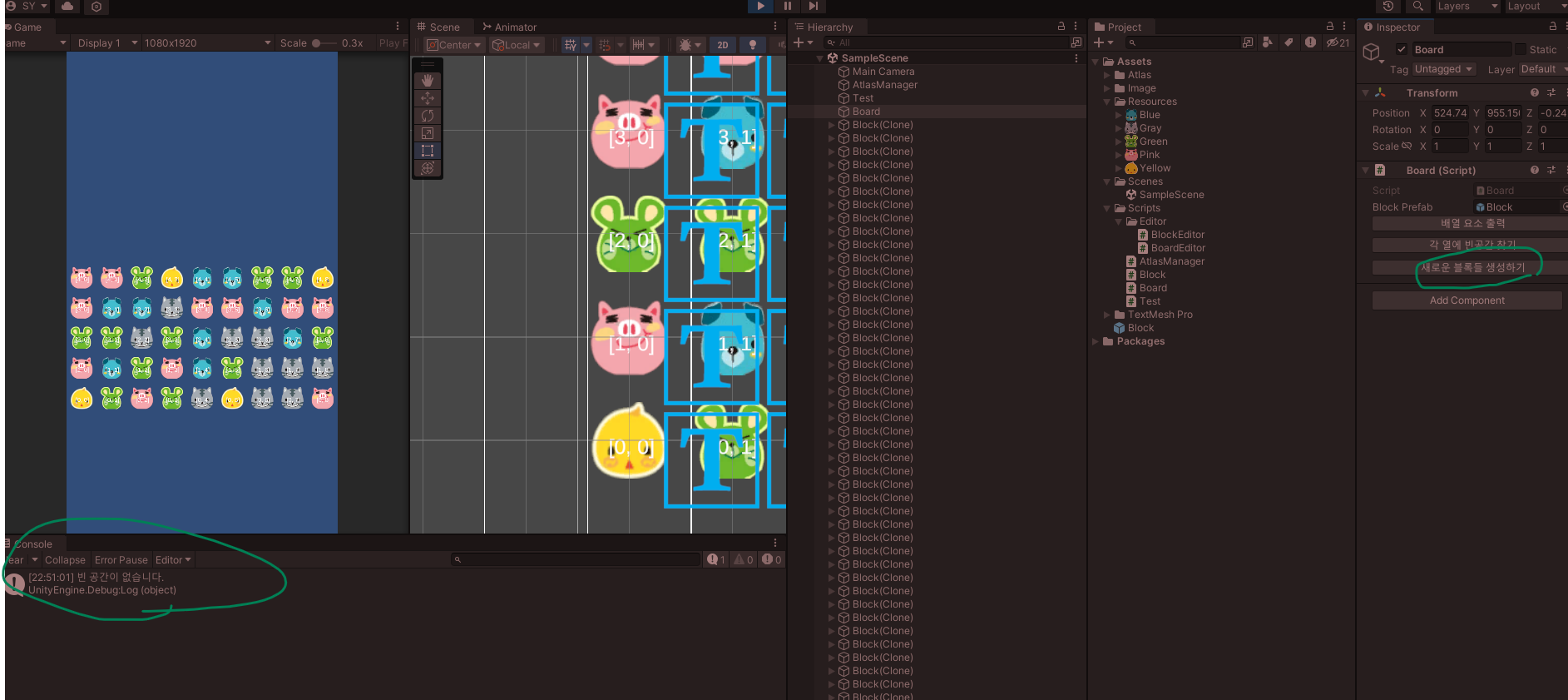This screenshot has width=1568, height=700.
Task: Click the Play button
Action: (x=760, y=6)
